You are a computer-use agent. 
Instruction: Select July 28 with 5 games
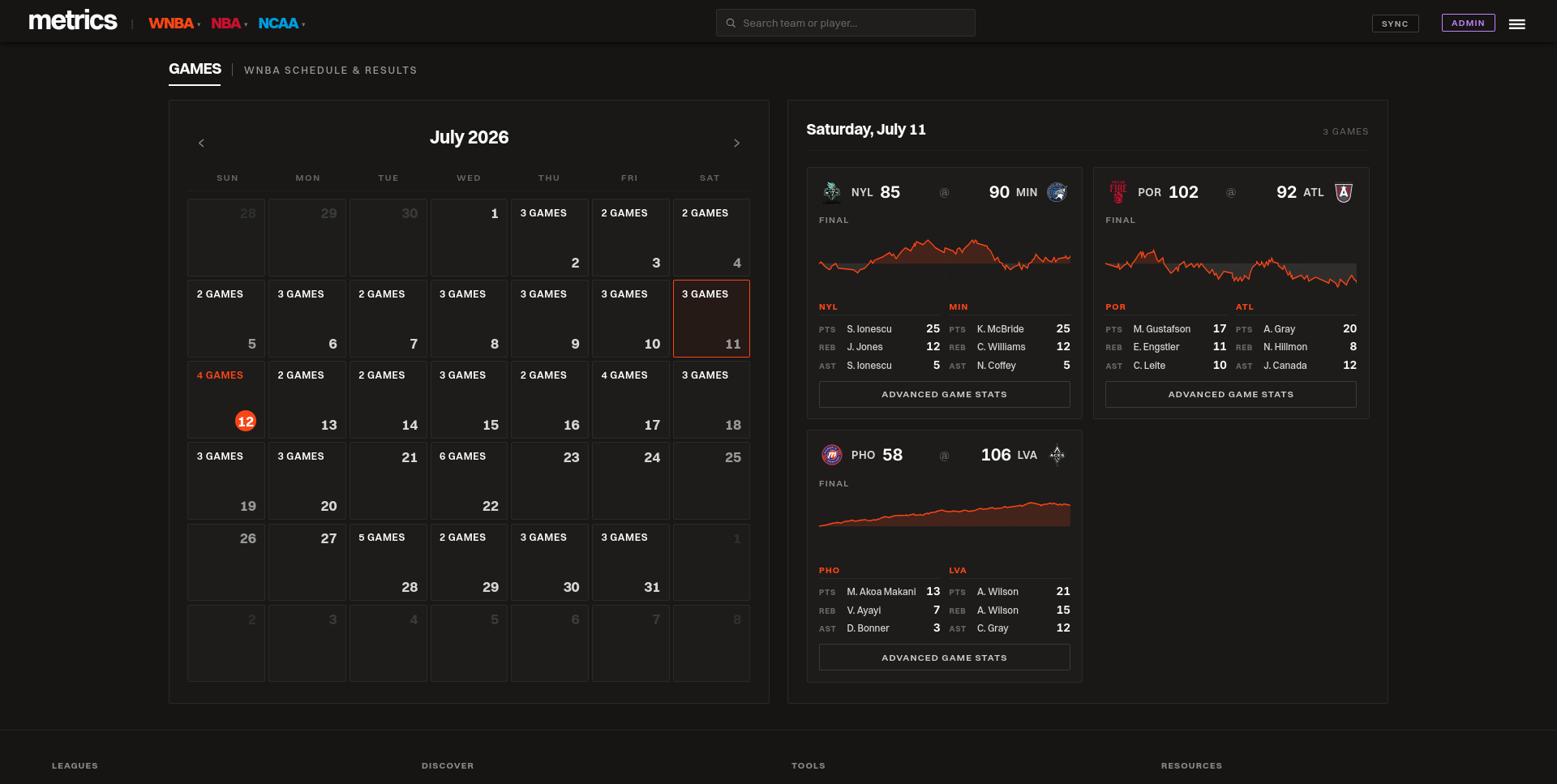point(388,562)
